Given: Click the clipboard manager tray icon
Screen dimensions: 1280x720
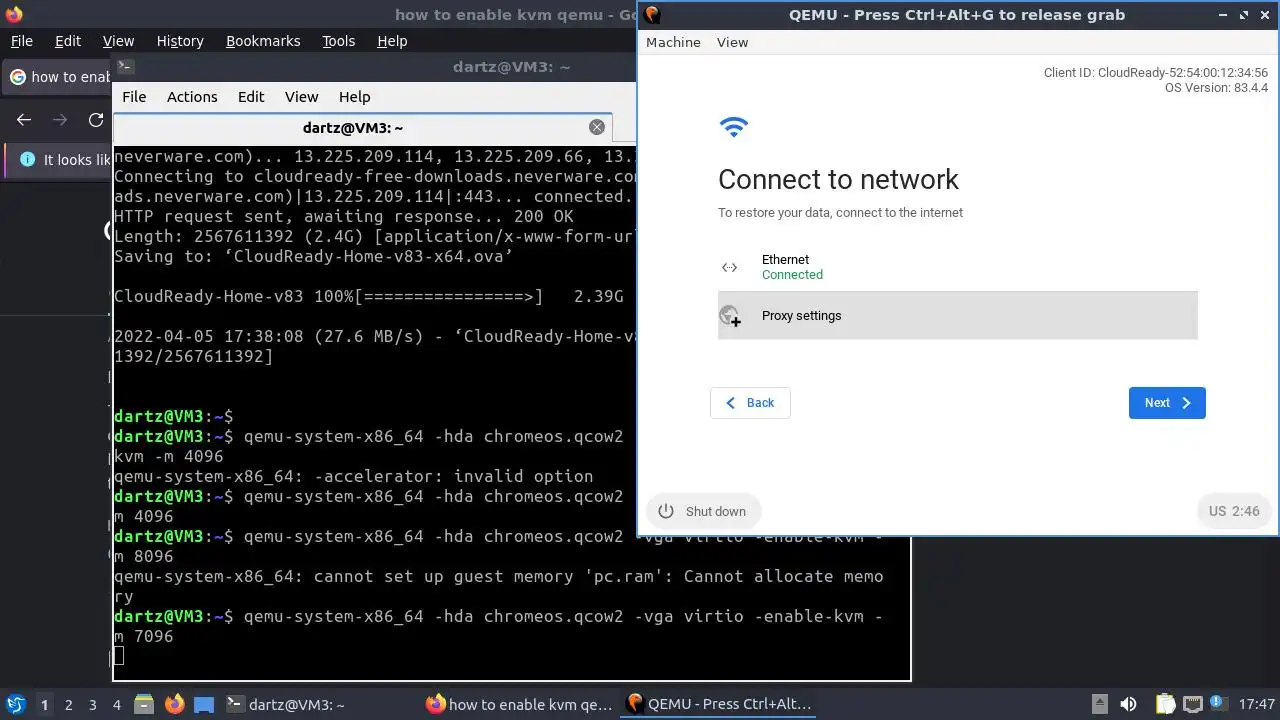Looking at the screenshot, I should [x=1165, y=704].
